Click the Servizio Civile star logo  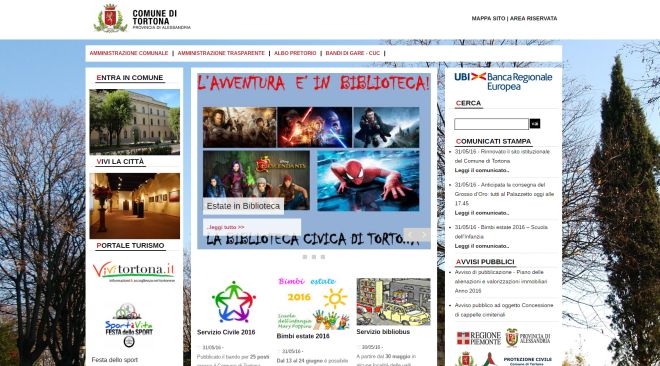[x=234, y=302]
